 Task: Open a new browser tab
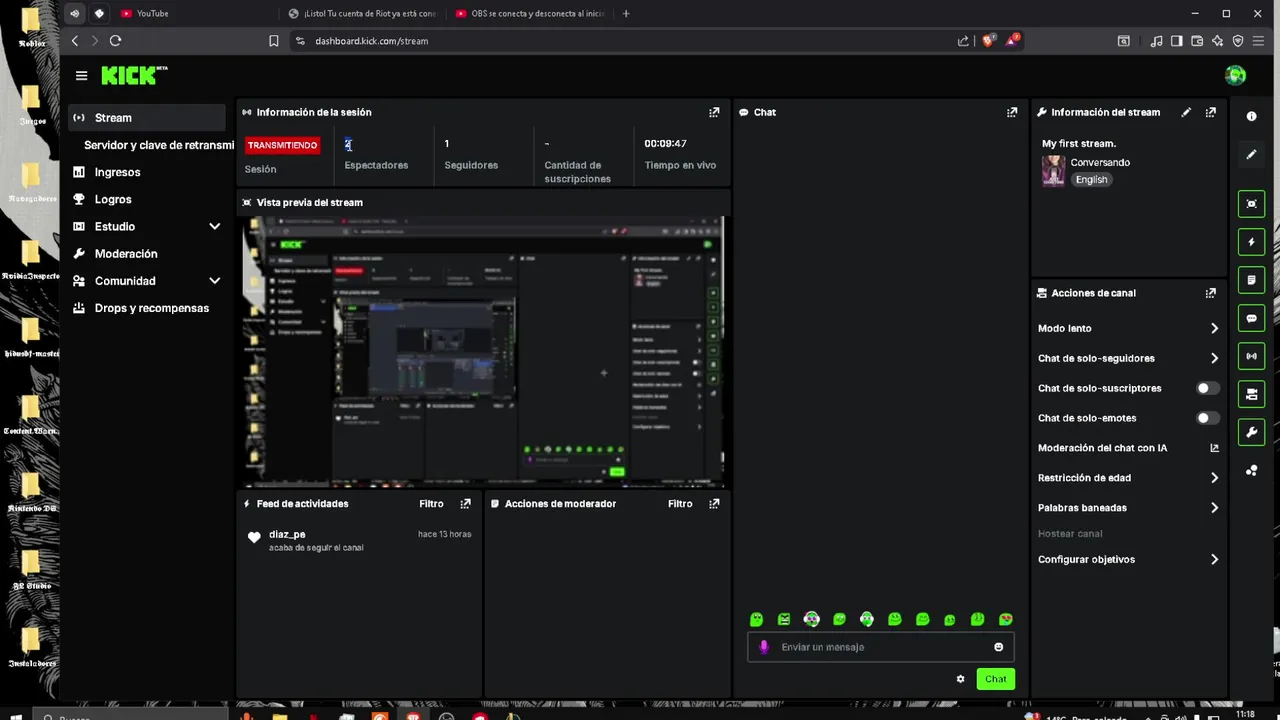pyautogui.click(x=626, y=14)
